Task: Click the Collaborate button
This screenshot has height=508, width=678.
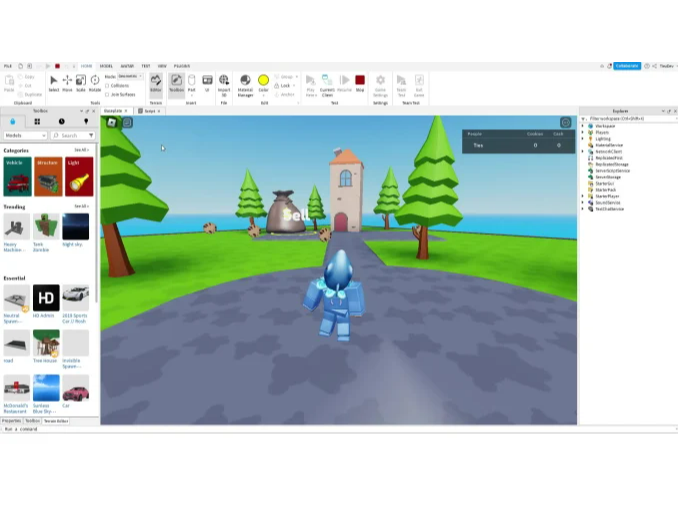Action: (627, 66)
